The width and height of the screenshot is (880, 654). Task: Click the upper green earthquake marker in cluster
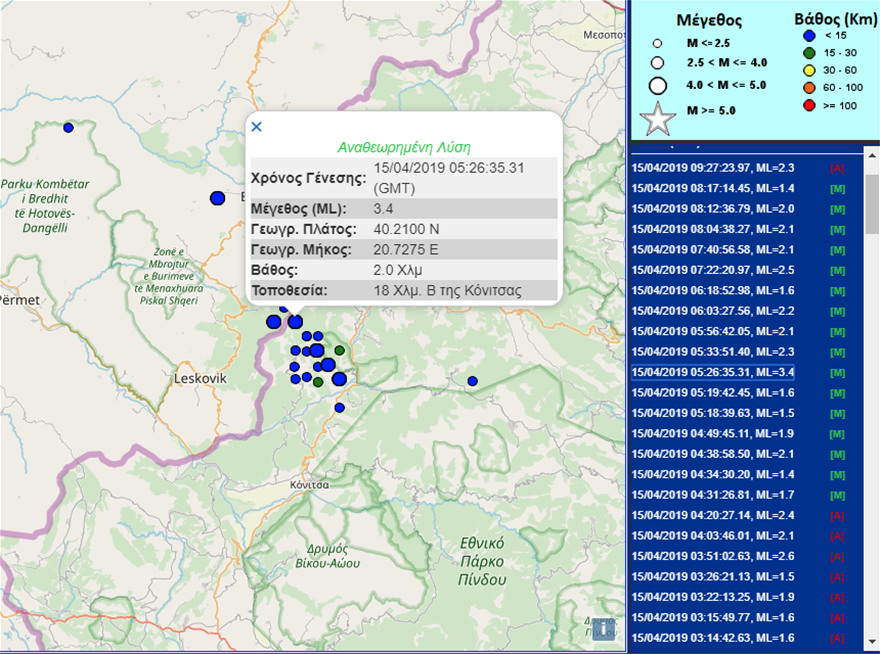pos(340,350)
